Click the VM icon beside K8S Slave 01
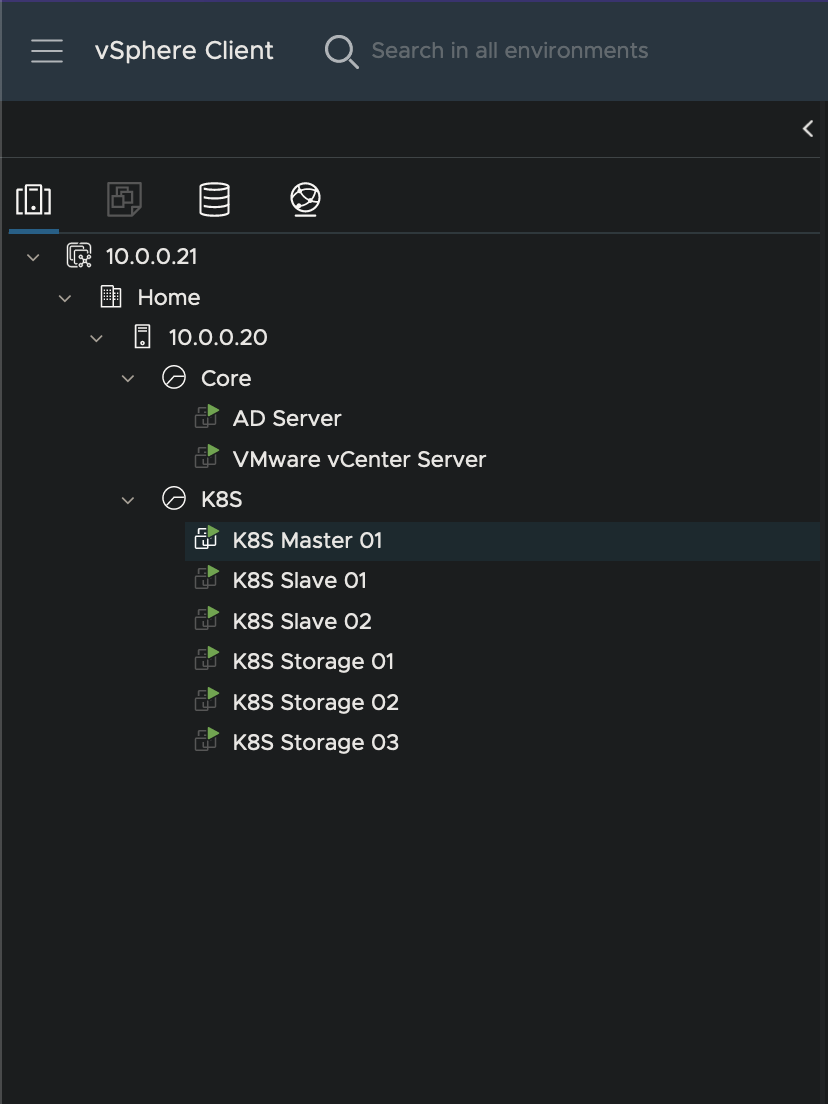 [206, 578]
